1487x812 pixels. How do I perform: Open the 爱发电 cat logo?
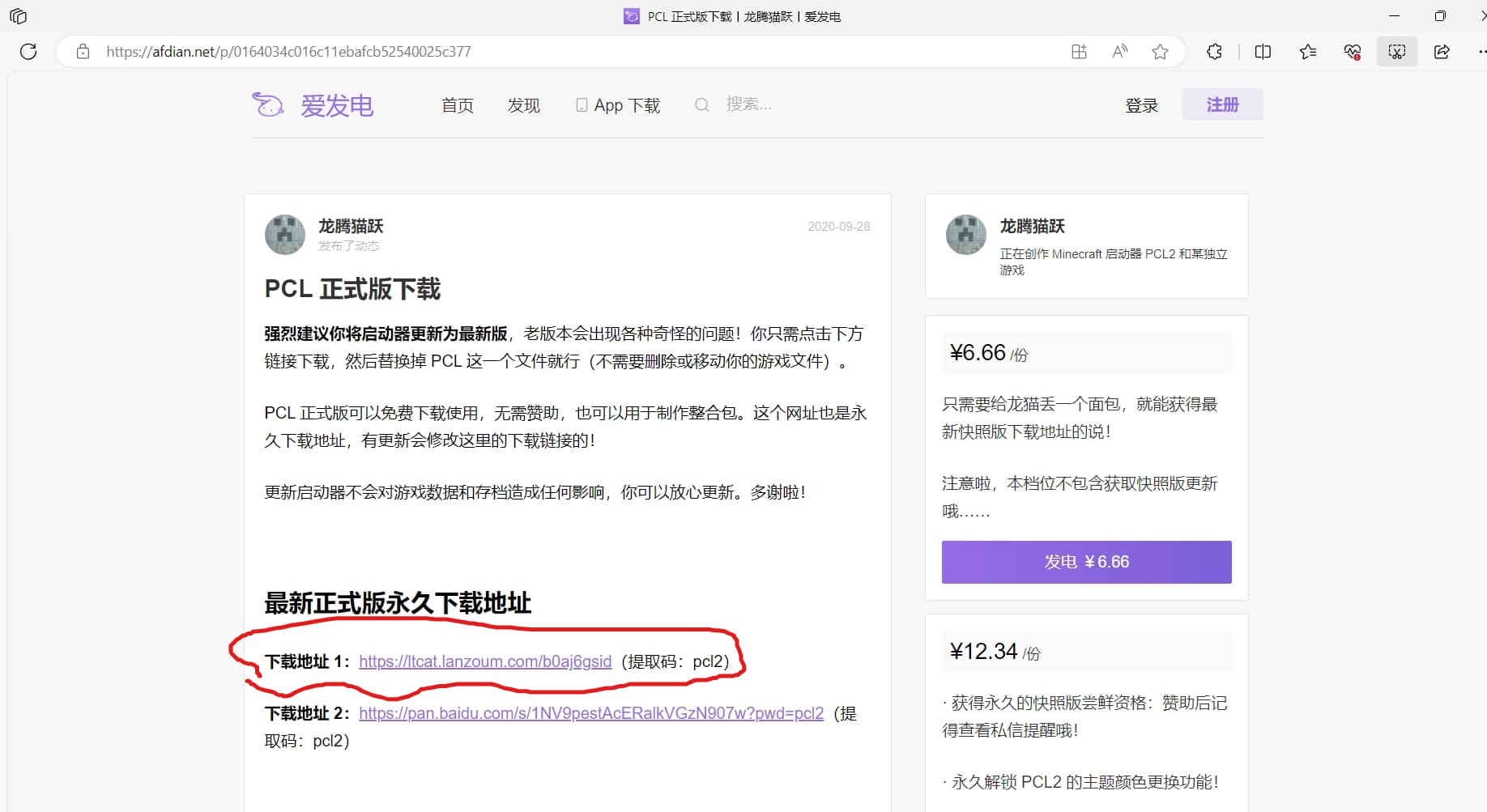pos(268,104)
